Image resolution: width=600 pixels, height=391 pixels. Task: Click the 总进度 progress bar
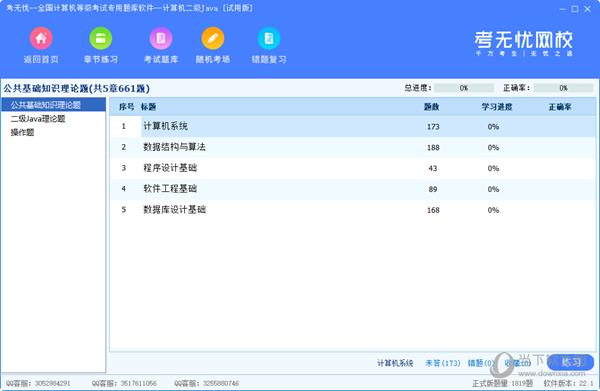coord(464,88)
